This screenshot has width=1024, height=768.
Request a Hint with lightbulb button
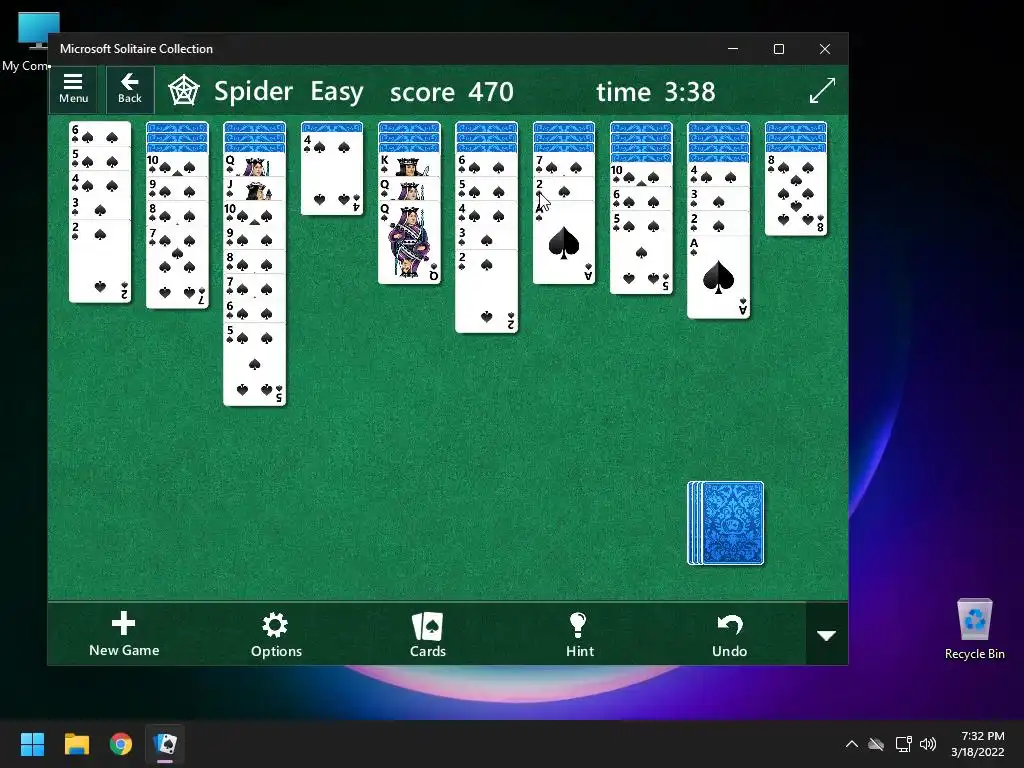(x=579, y=633)
